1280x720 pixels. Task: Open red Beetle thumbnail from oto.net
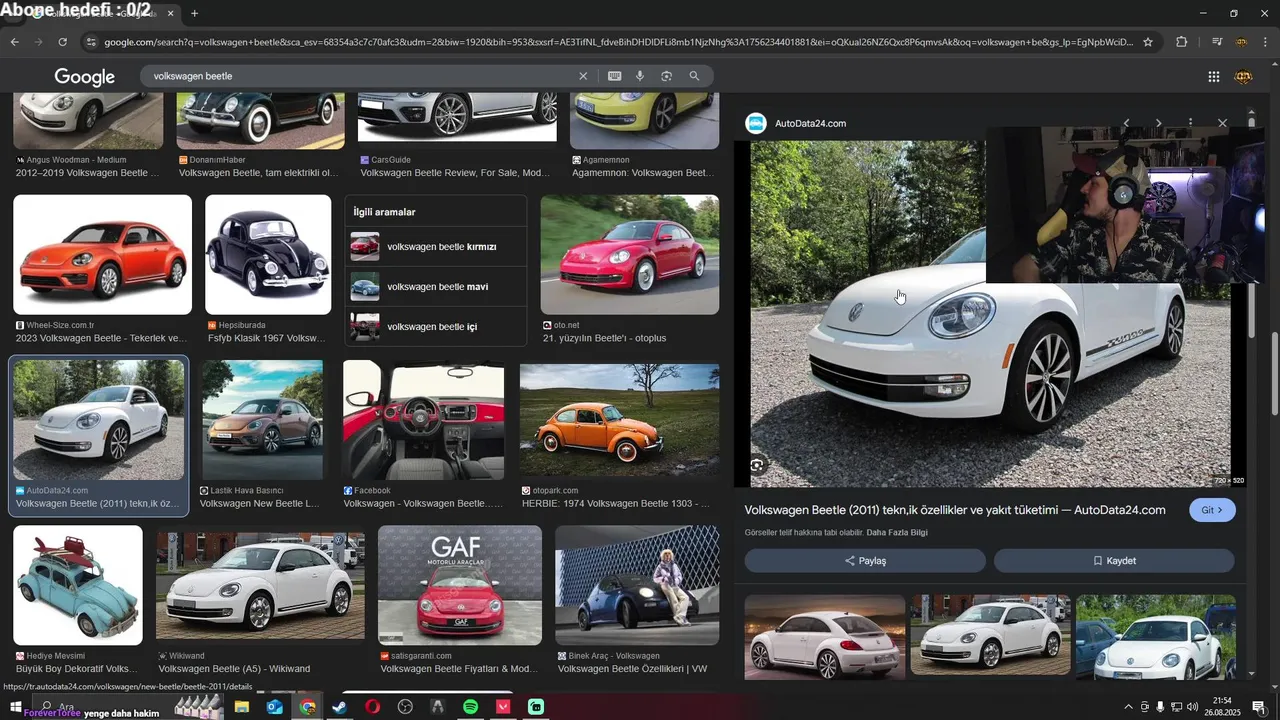click(629, 255)
